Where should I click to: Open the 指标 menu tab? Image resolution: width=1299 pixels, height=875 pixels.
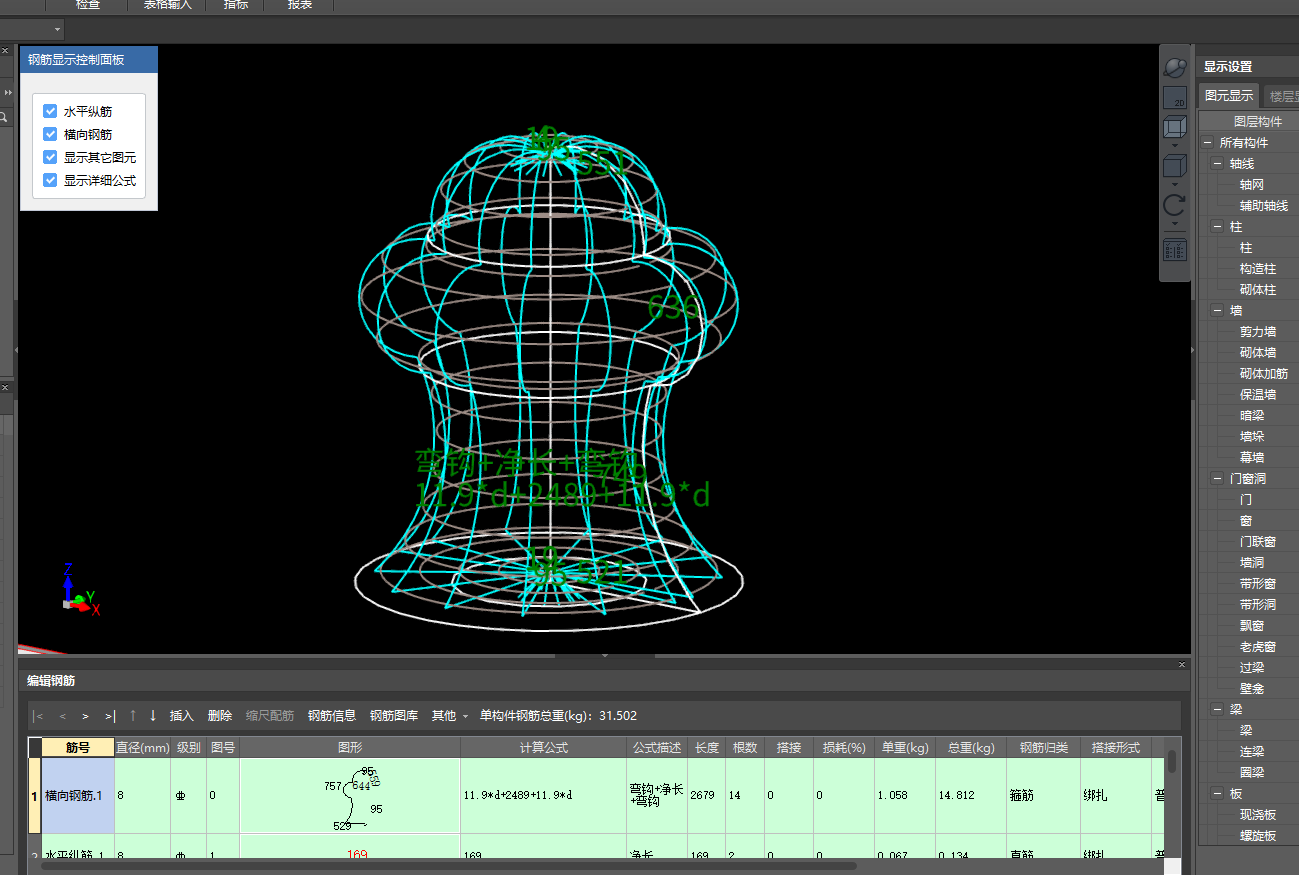[x=236, y=5]
